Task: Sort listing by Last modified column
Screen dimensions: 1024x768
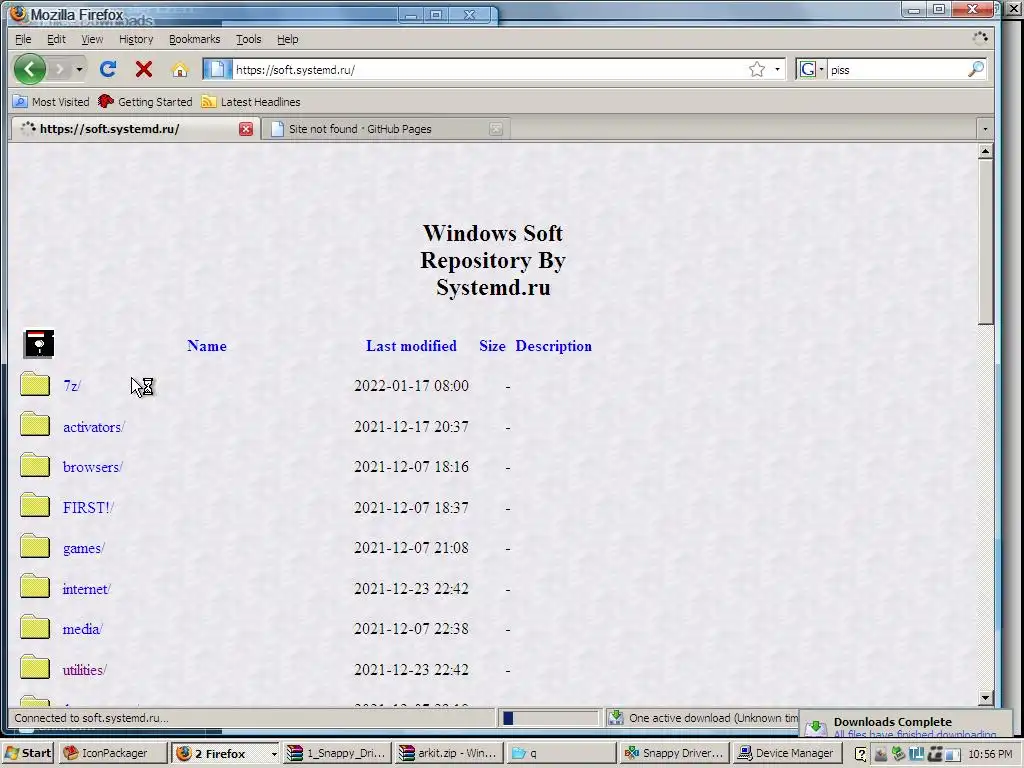Action: pyautogui.click(x=411, y=346)
